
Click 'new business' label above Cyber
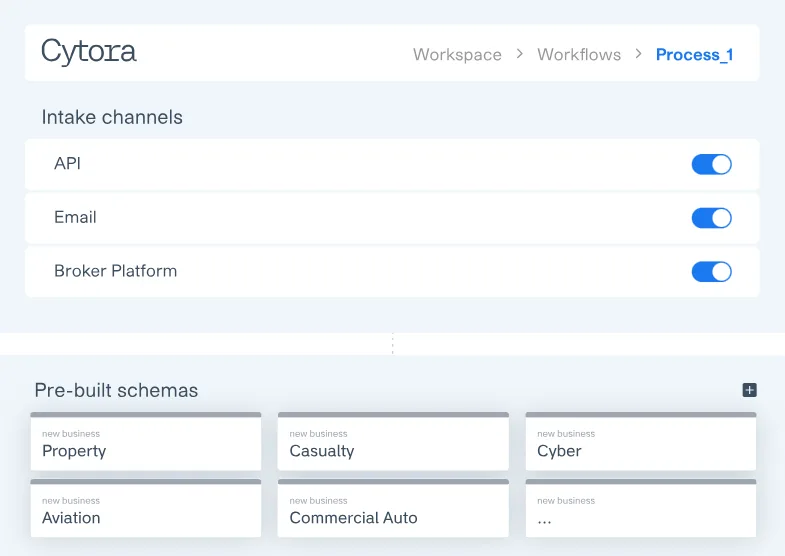click(x=566, y=433)
